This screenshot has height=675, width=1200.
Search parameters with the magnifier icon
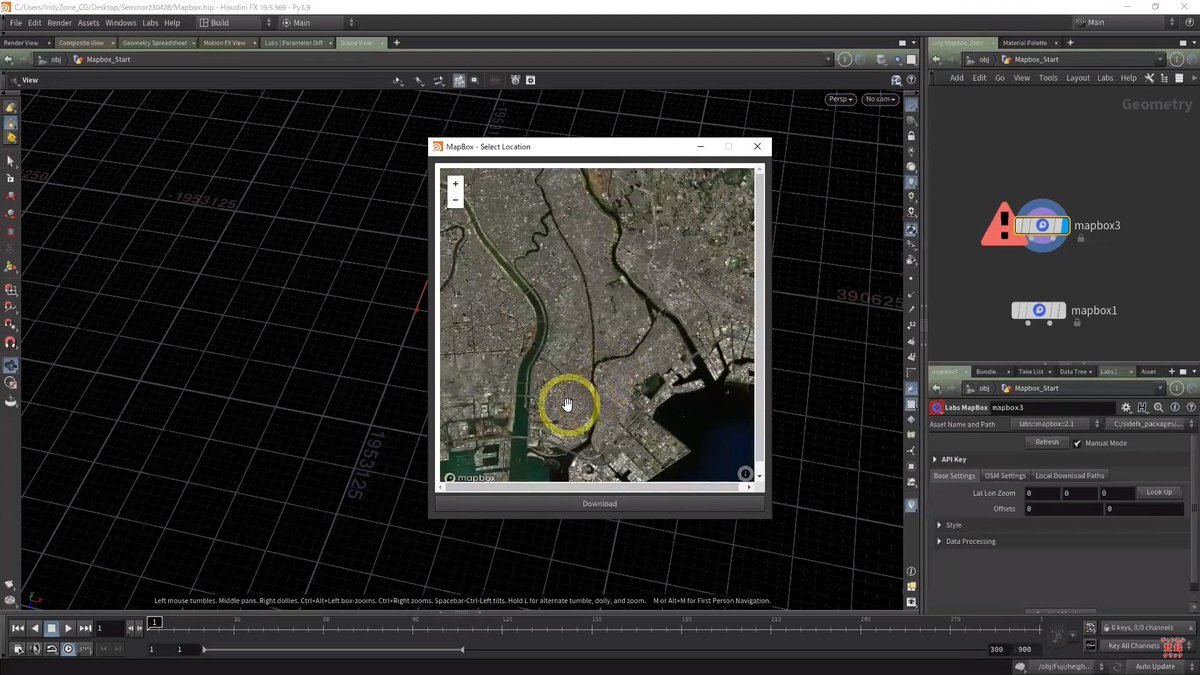(1158, 408)
